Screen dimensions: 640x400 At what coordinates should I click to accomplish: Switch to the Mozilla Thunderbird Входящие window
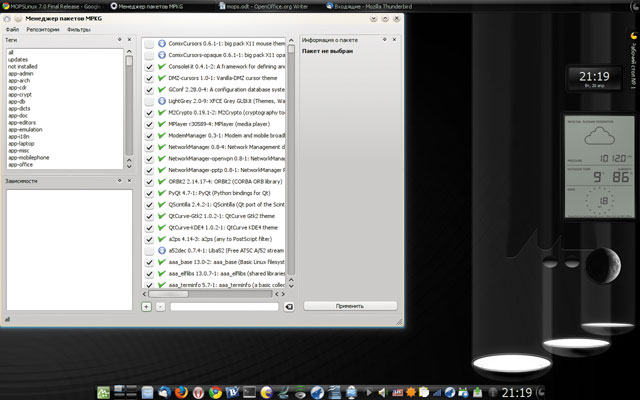[369, 6]
